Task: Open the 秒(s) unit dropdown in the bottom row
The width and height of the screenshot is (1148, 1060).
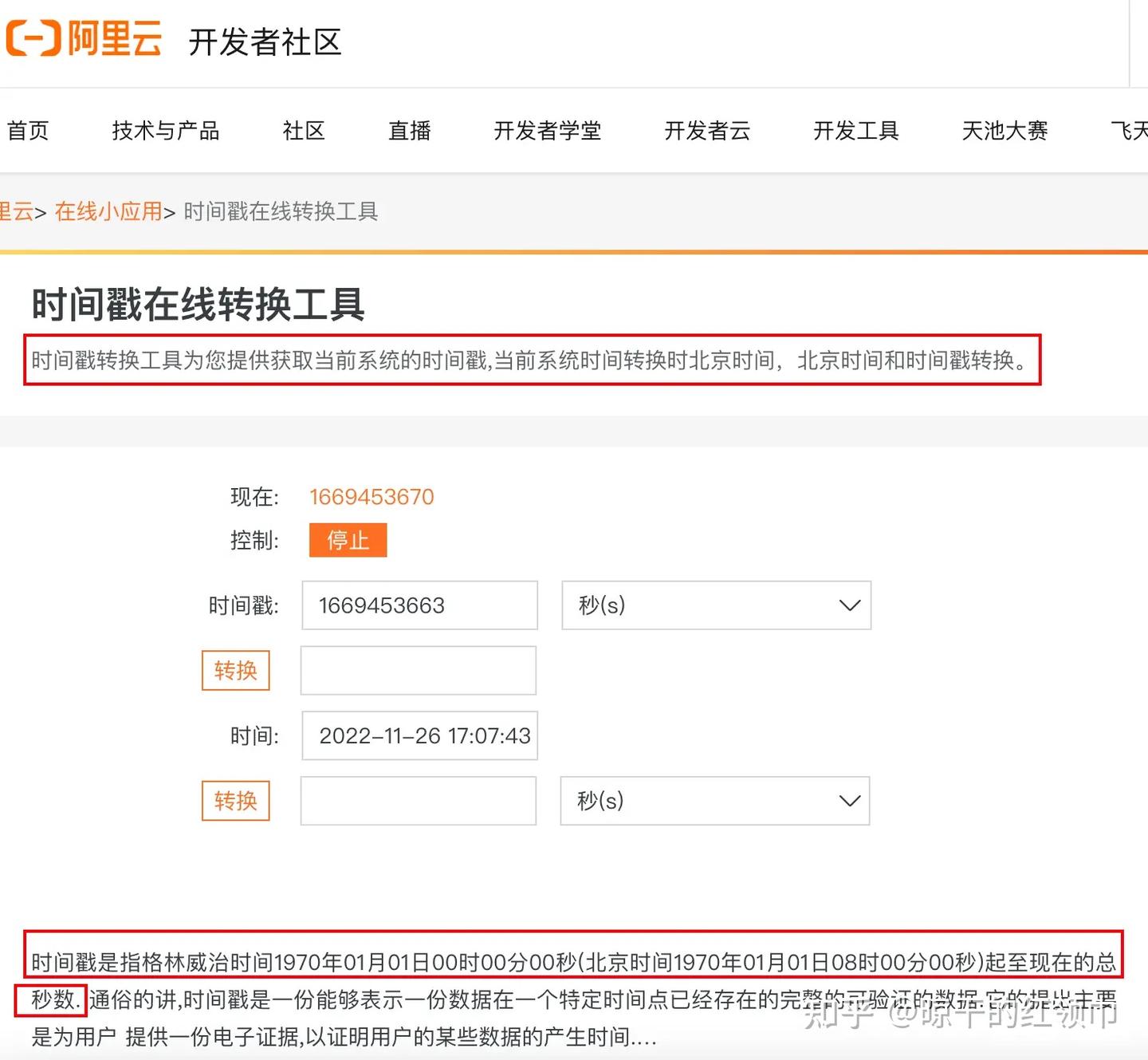Action: (715, 801)
